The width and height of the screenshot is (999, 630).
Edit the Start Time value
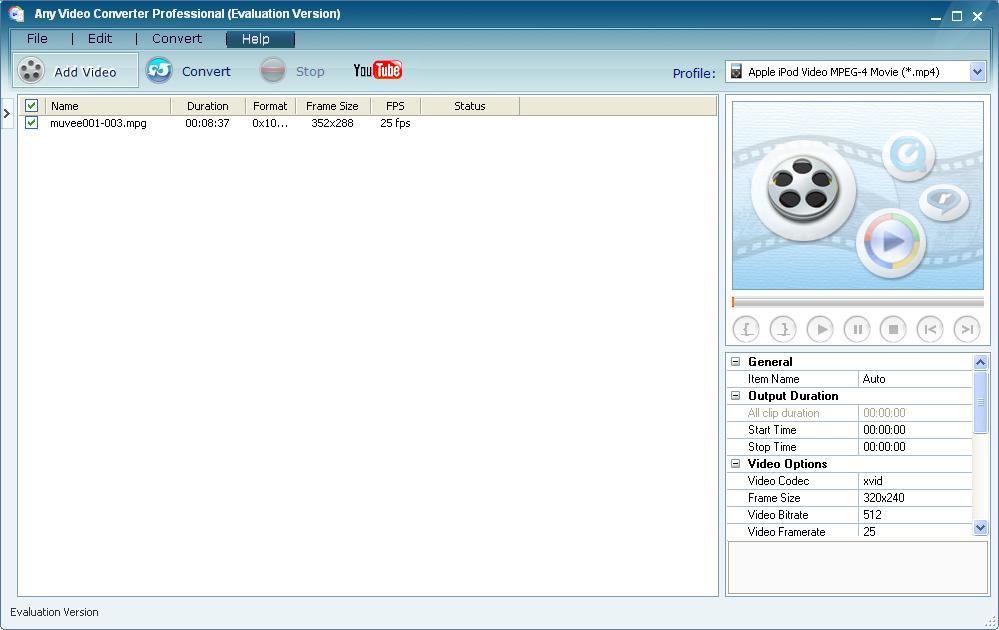[915, 430]
